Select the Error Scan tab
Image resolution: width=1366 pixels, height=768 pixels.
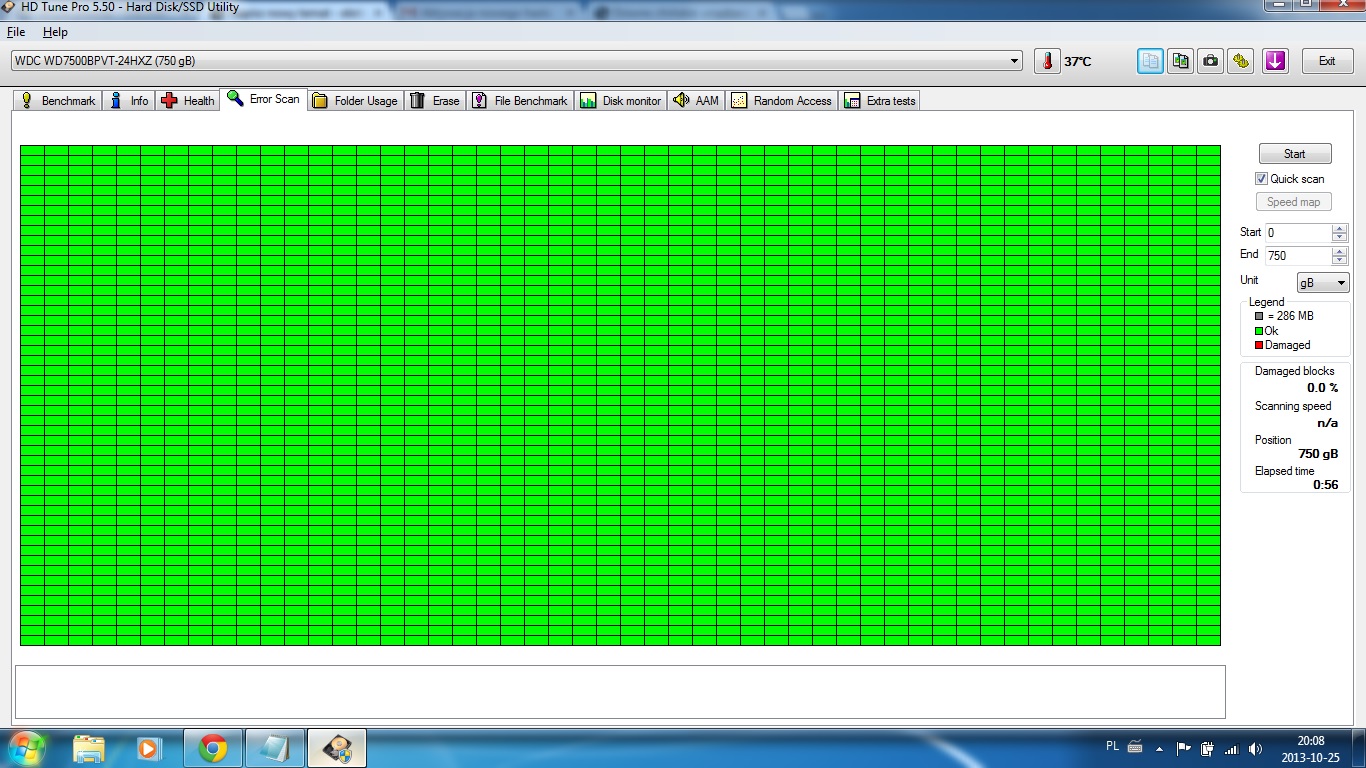click(263, 99)
